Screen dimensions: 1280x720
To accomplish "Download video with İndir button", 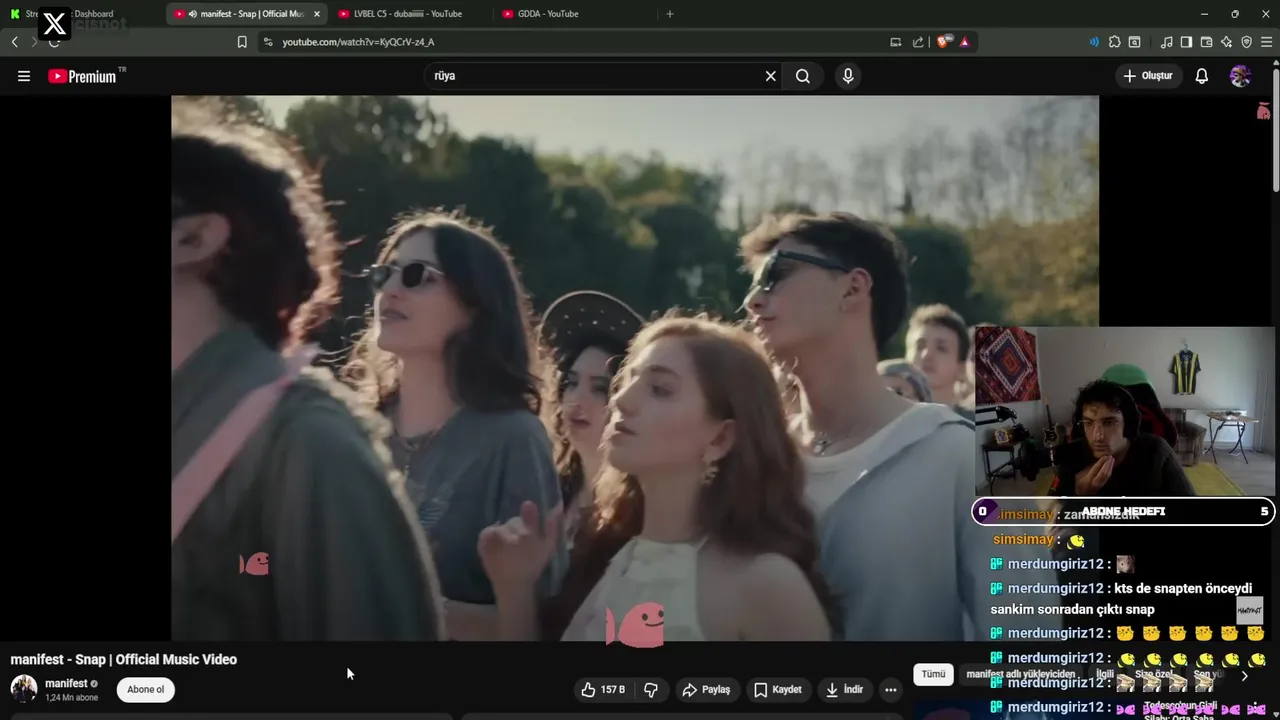I will click(844, 690).
